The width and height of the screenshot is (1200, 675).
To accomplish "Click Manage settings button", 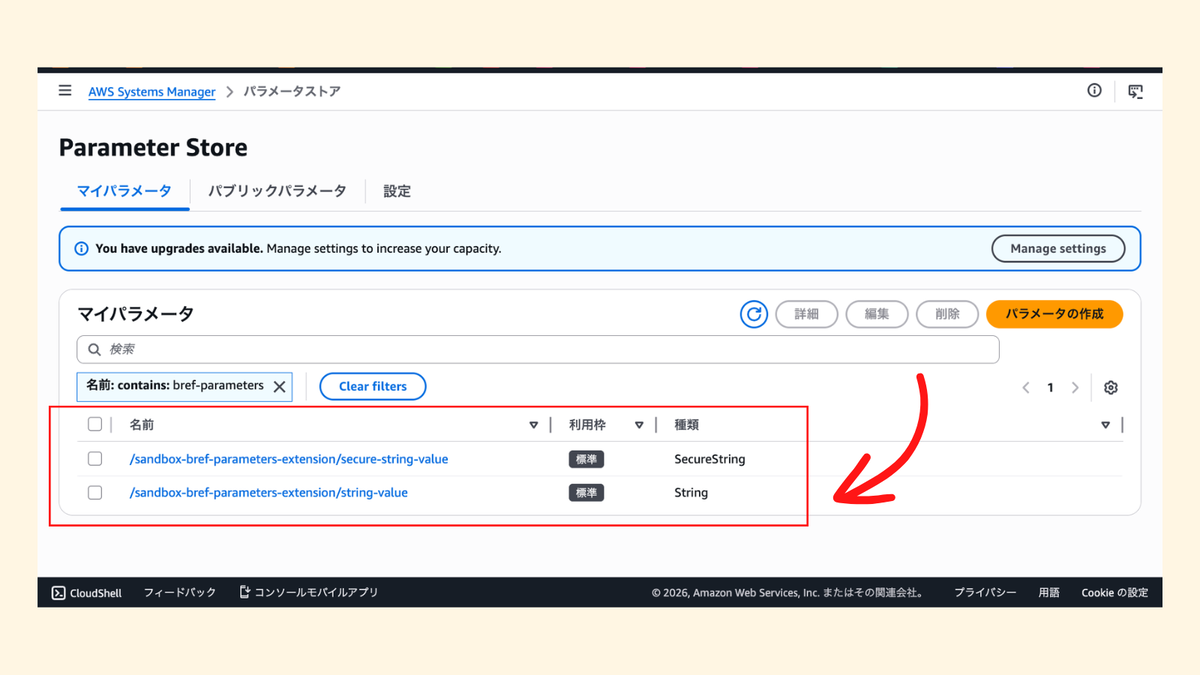I will pos(1058,249).
